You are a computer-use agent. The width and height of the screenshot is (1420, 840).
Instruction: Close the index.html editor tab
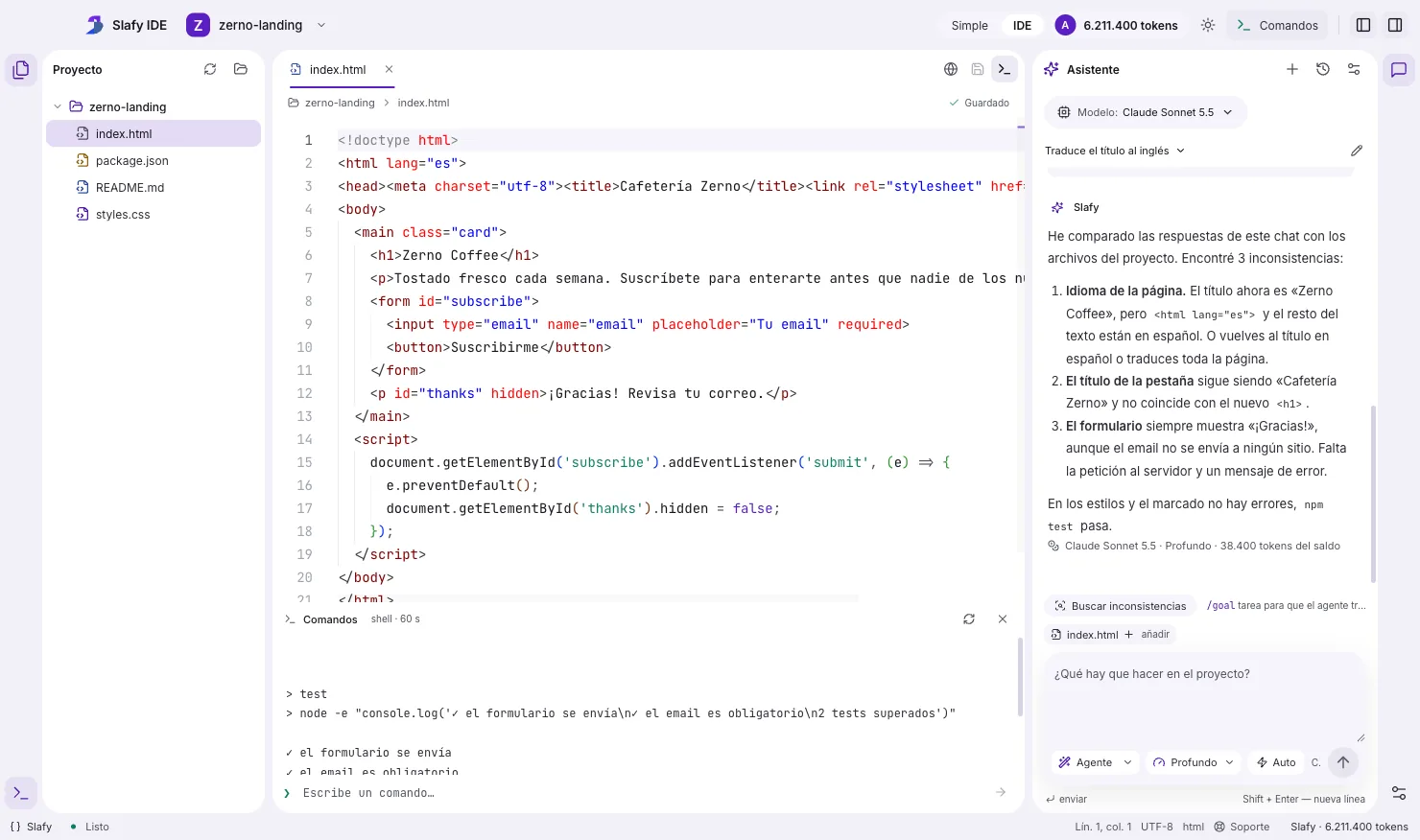click(x=389, y=69)
